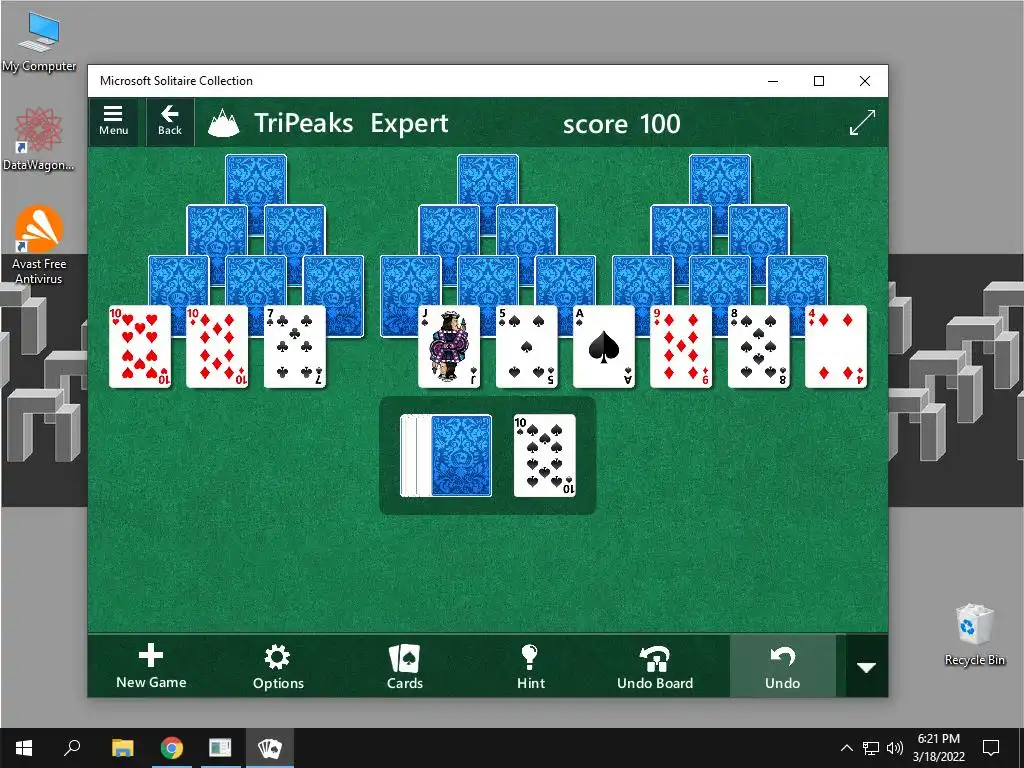Click the score 100 display
Viewport: 1024px width, 768px height.
(x=622, y=123)
